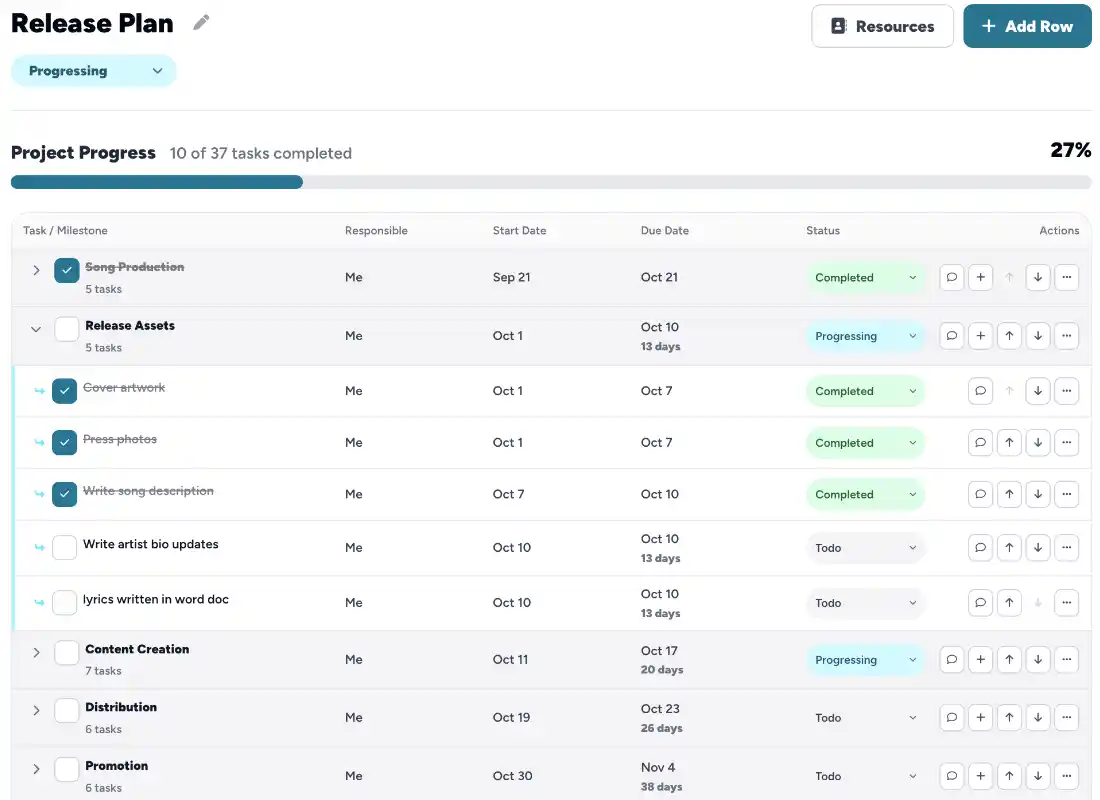Image resolution: width=1100 pixels, height=800 pixels.
Task: Expand the Song Production task group
Action: click(36, 270)
